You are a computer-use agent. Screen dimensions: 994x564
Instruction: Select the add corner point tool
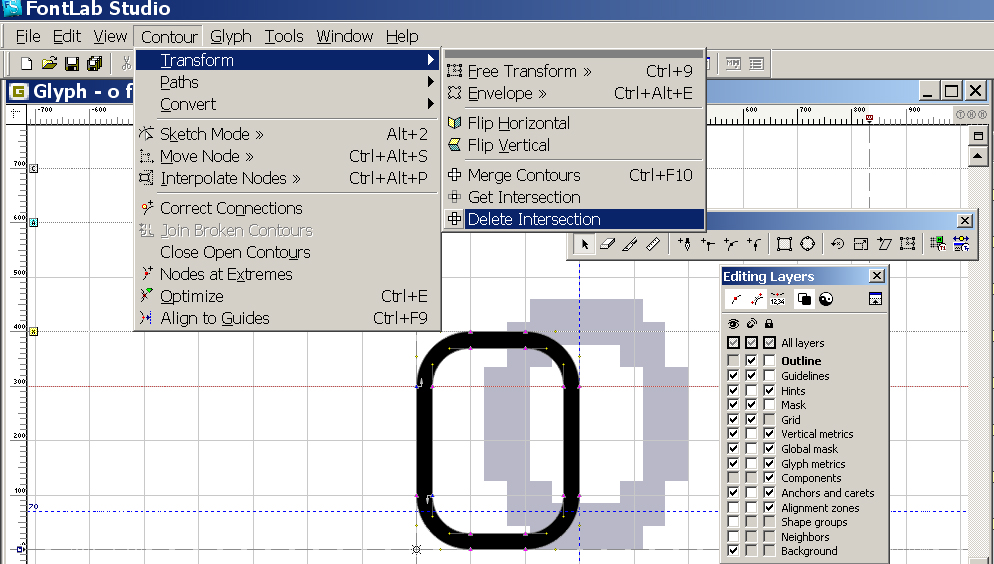(x=707, y=244)
